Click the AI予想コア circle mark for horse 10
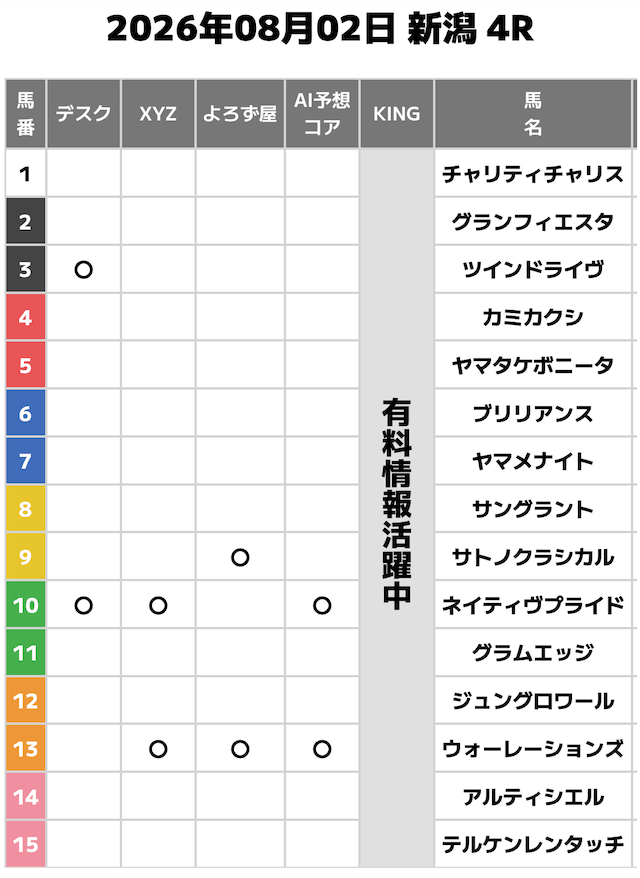The width and height of the screenshot is (640, 878). click(322, 605)
